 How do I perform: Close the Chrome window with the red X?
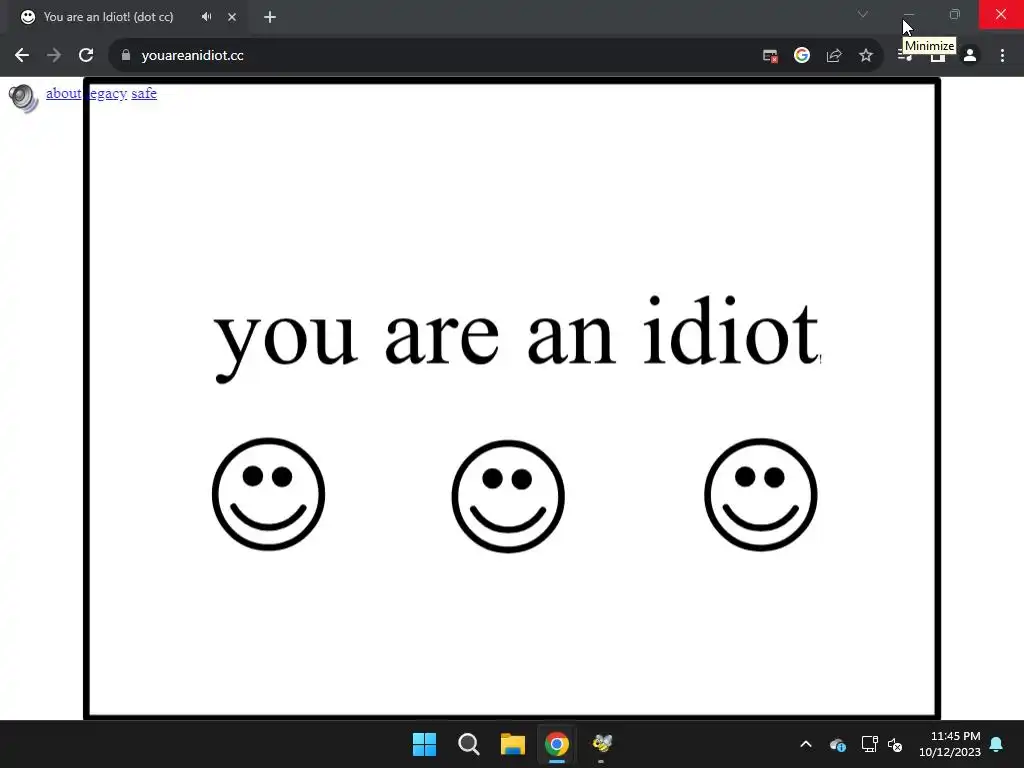pos(1001,14)
